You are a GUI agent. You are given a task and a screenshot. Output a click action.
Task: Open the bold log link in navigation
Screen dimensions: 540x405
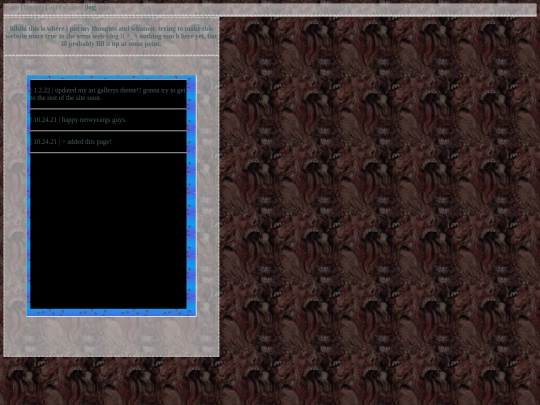point(91,7)
